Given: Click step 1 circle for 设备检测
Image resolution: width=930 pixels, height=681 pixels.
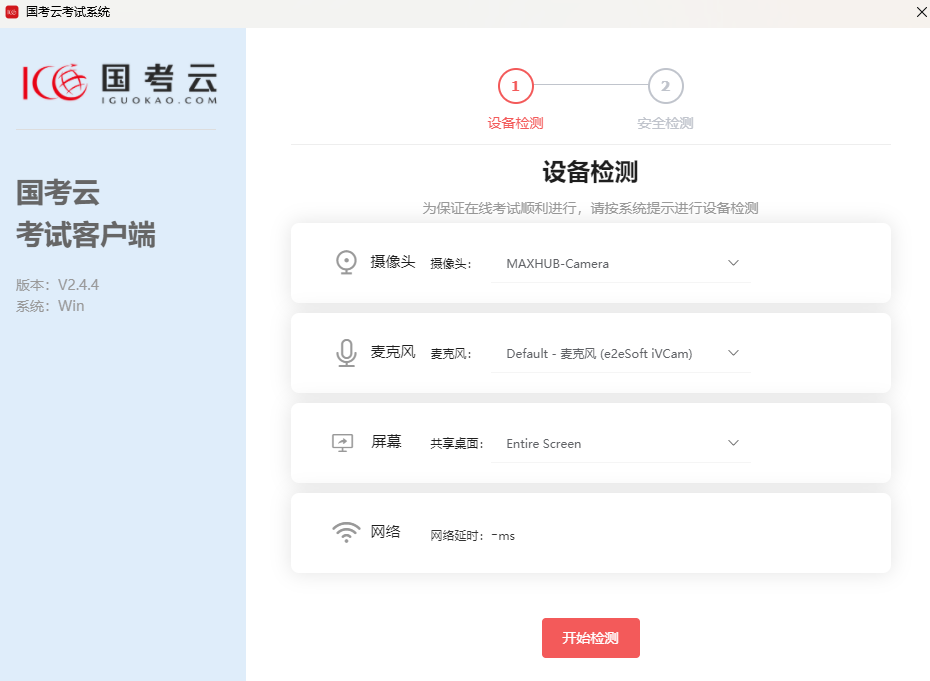Looking at the screenshot, I should (516, 87).
